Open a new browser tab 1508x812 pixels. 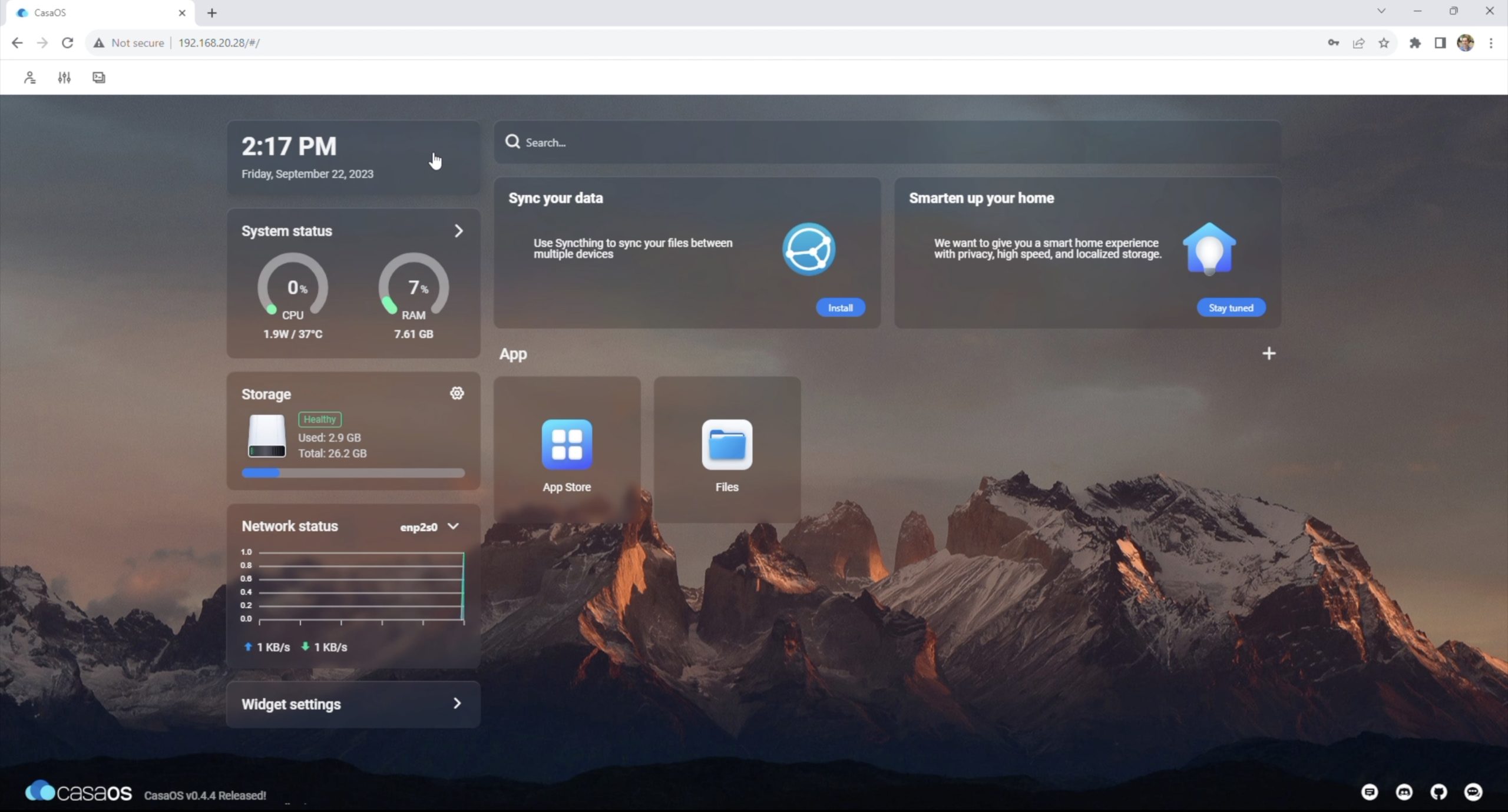[x=212, y=12]
